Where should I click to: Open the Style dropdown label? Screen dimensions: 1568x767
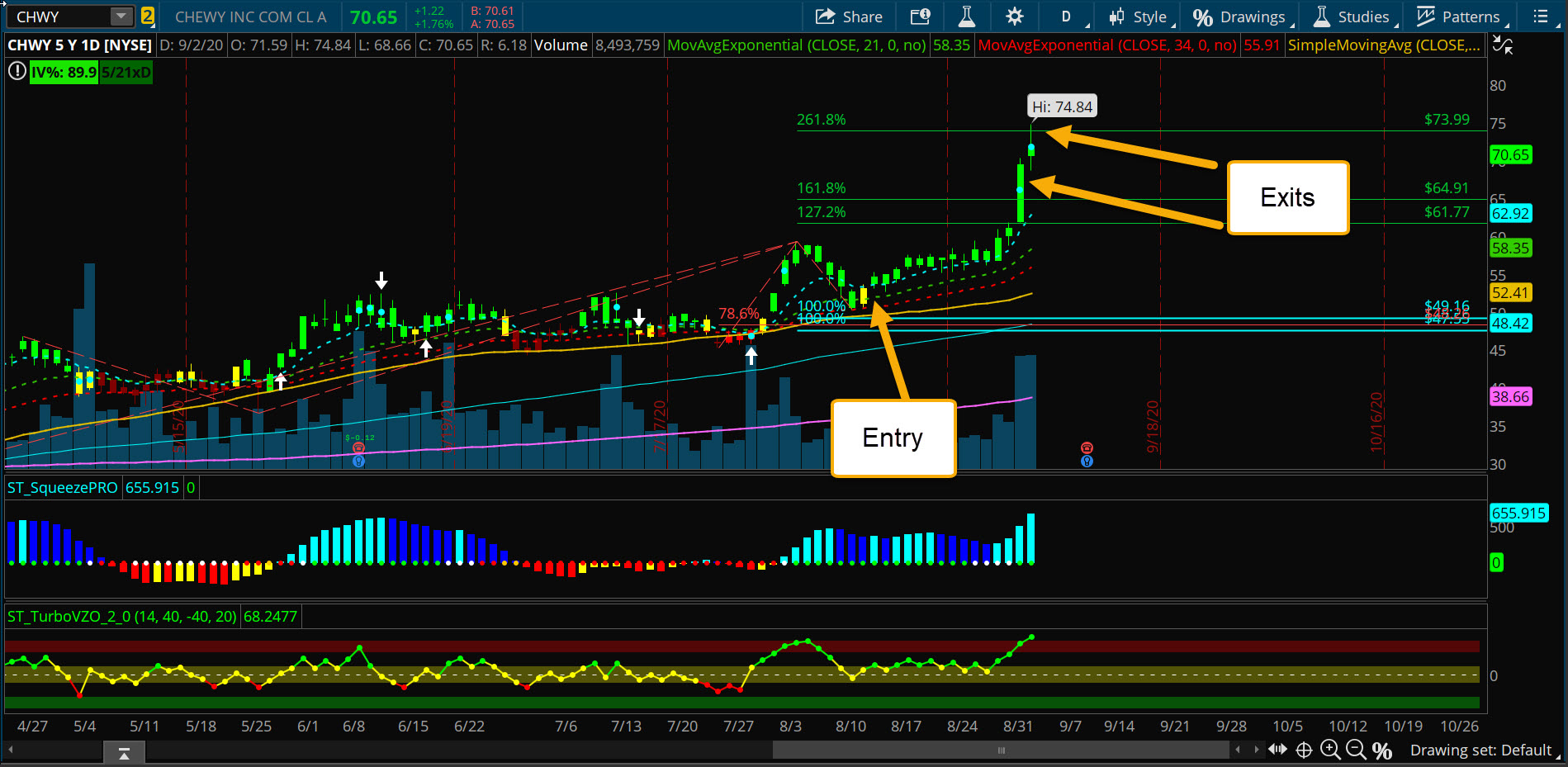point(1149,17)
